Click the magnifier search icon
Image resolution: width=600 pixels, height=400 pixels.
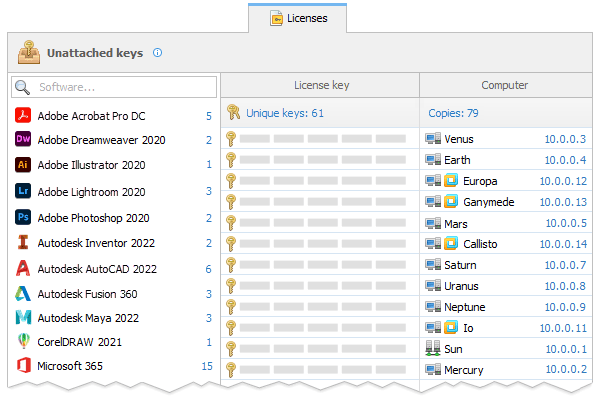(x=22, y=87)
